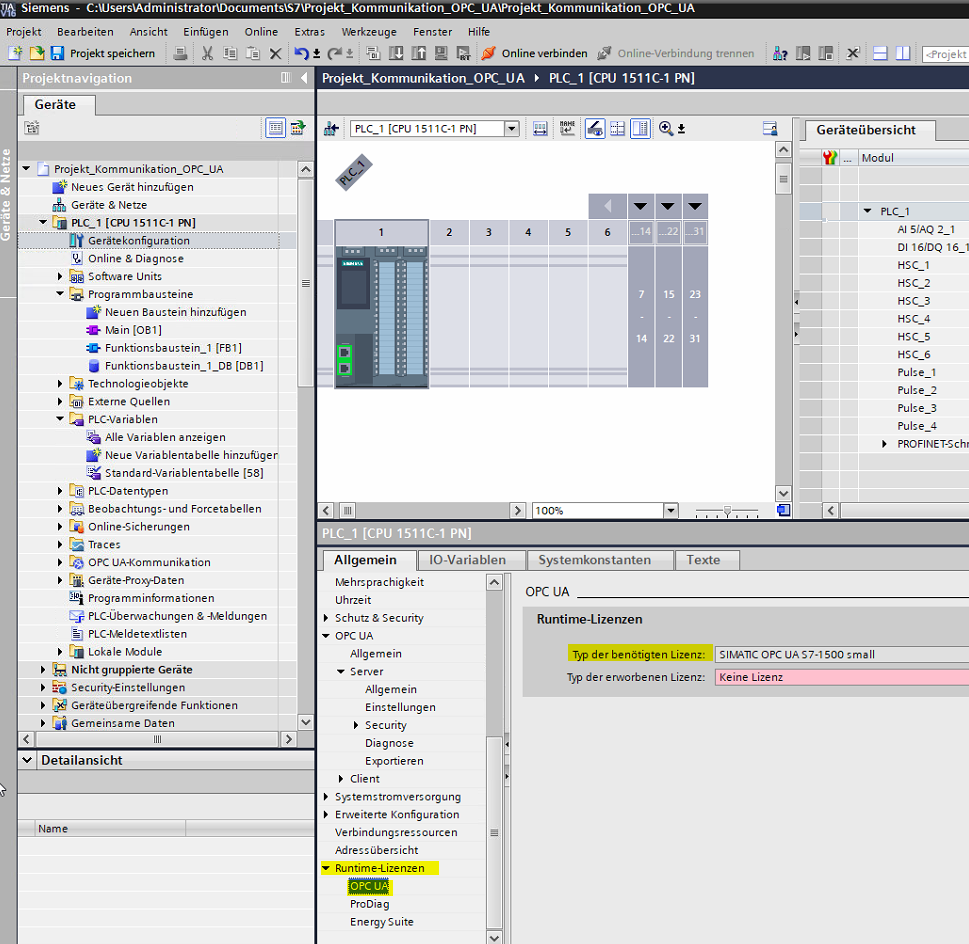969x944 pixels.
Task: Click the cross-reference icon in the toolbar
Action: coord(853,54)
